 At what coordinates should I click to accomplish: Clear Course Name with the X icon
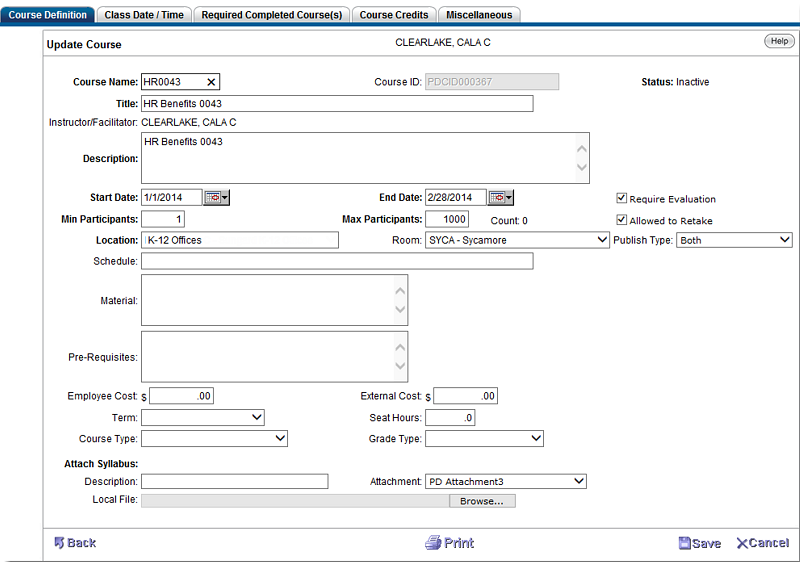coord(211,82)
